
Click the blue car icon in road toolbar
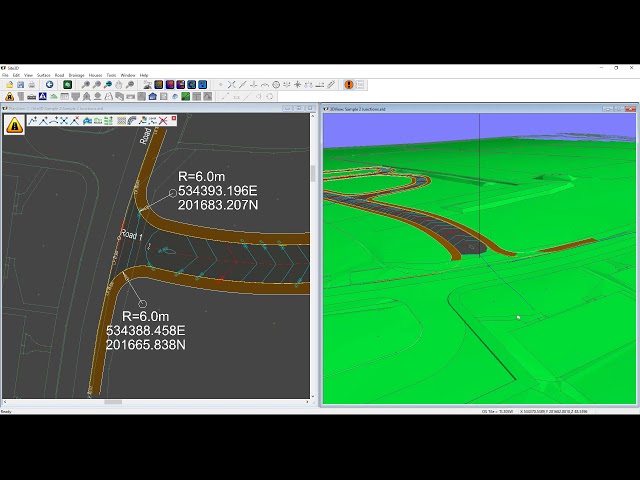[87, 120]
